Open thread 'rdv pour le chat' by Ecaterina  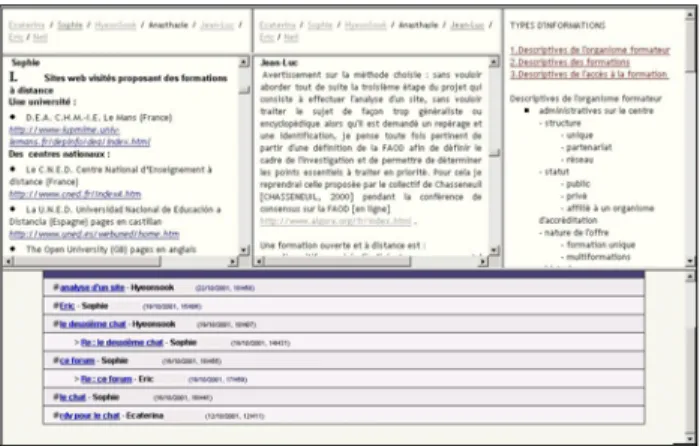click(89, 416)
